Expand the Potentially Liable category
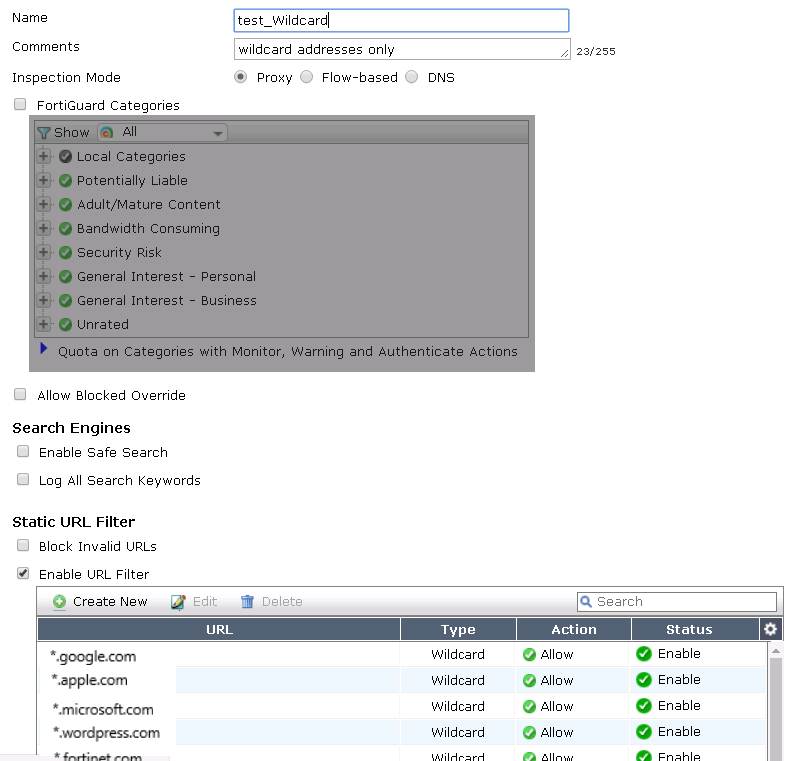The image size is (809, 761). coord(43,181)
